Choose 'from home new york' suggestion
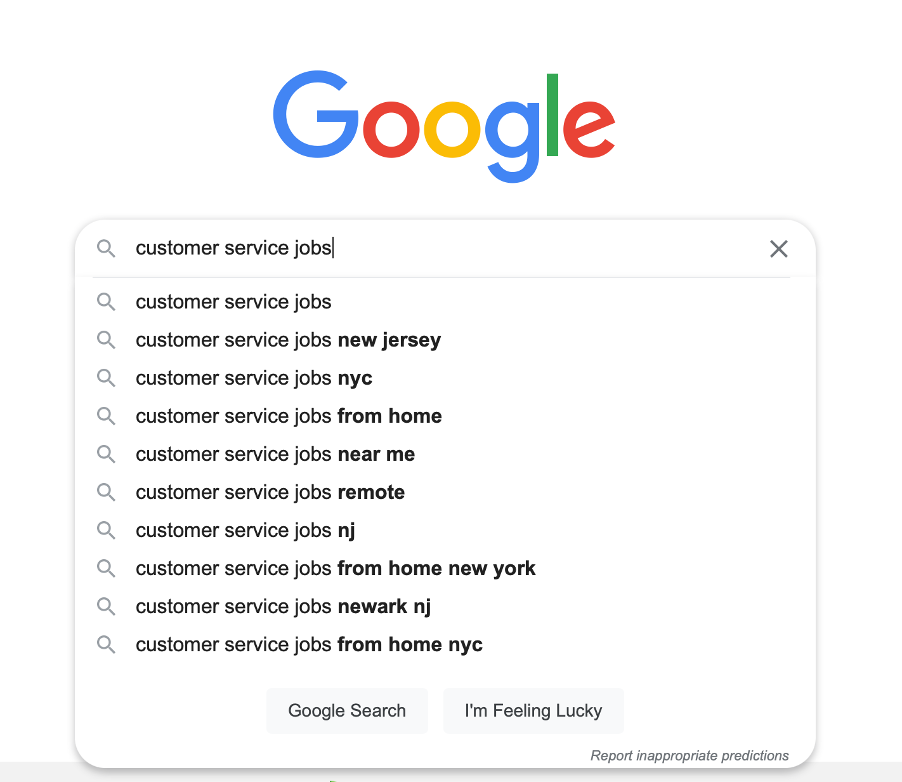 (x=335, y=568)
